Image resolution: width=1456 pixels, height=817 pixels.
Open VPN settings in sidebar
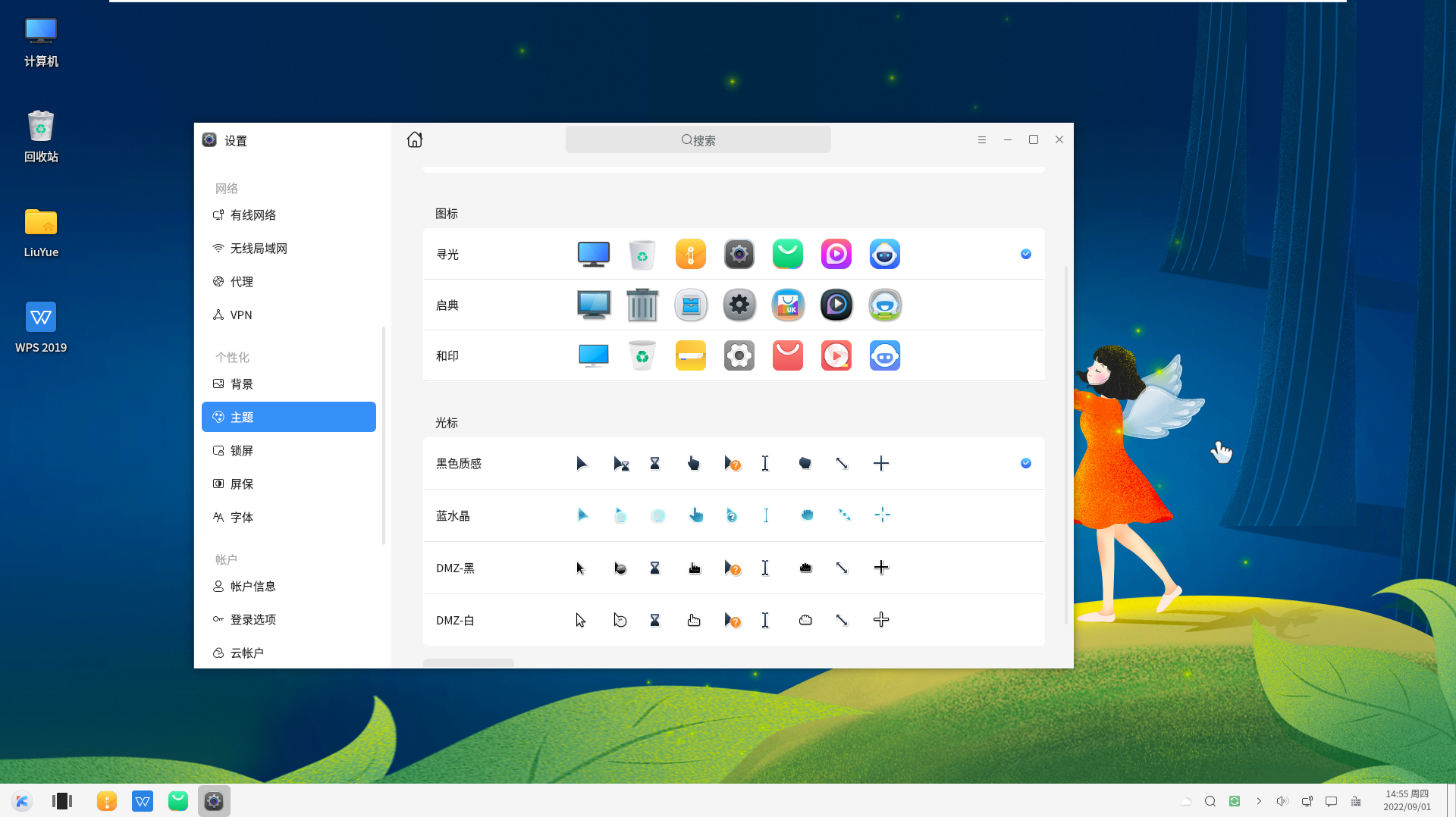click(289, 315)
